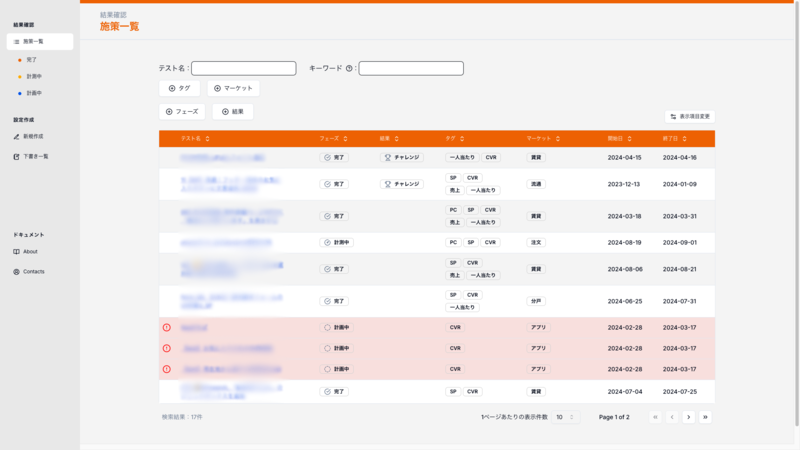Open 新規作成 in the sidebar
800x450 pixels.
tap(33, 137)
